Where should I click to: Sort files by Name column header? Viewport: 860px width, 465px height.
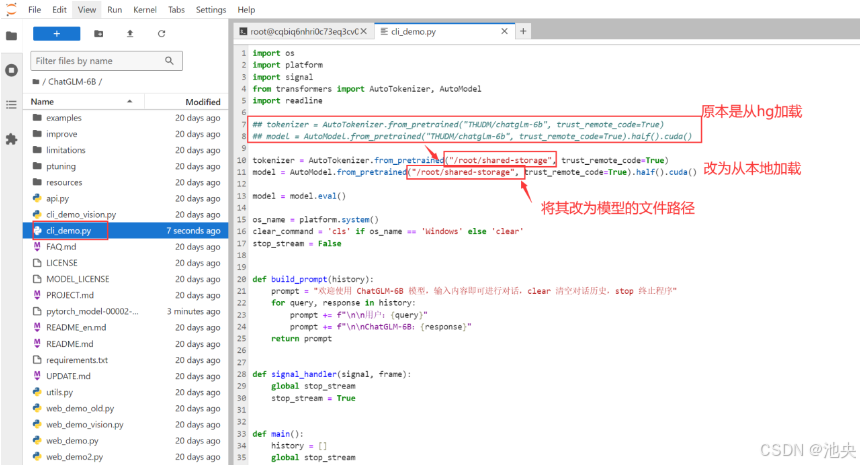pyautogui.click(x=82, y=101)
